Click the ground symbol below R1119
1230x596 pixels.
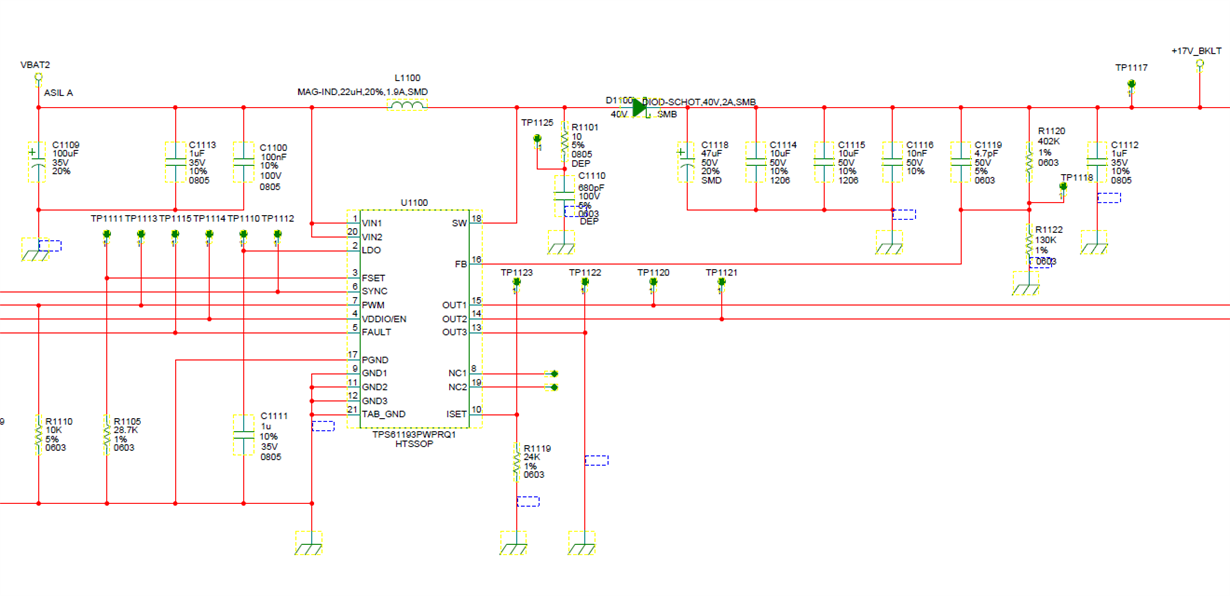pos(514,544)
